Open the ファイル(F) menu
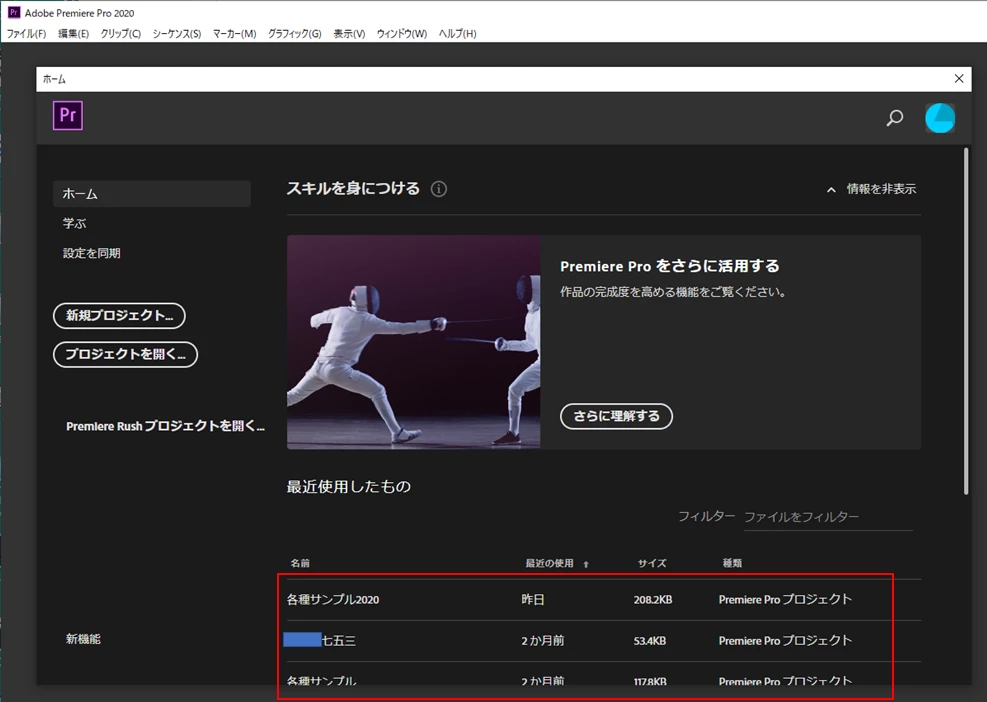 point(26,34)
